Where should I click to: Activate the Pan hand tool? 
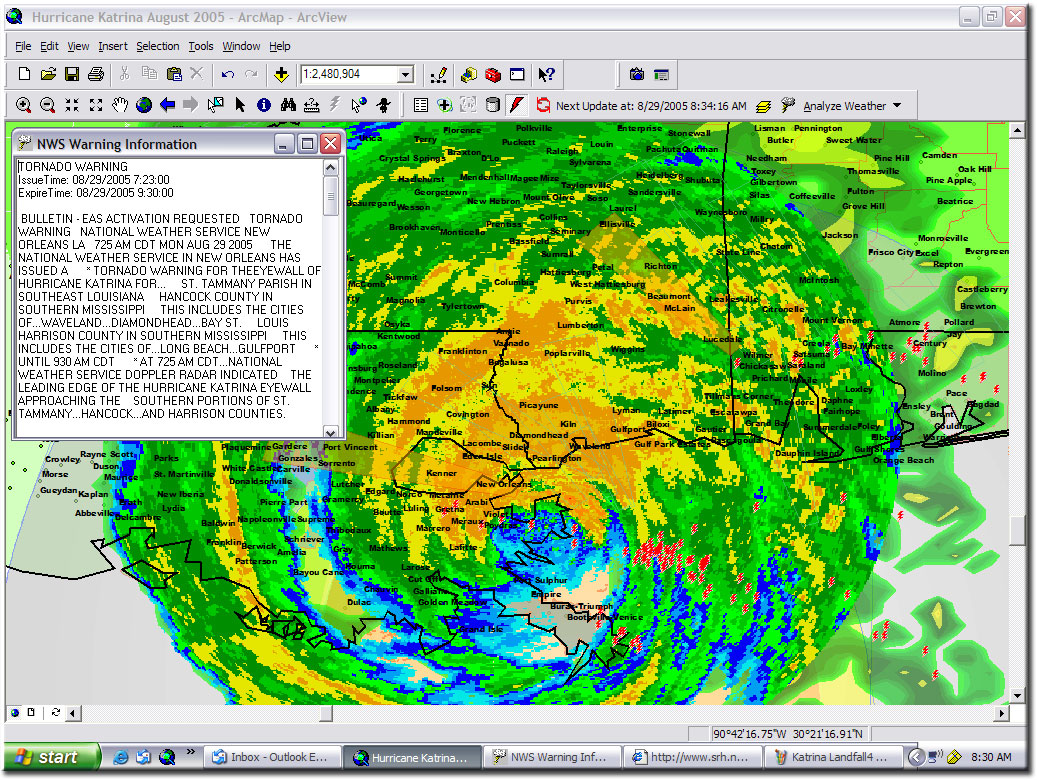[120, 105]
